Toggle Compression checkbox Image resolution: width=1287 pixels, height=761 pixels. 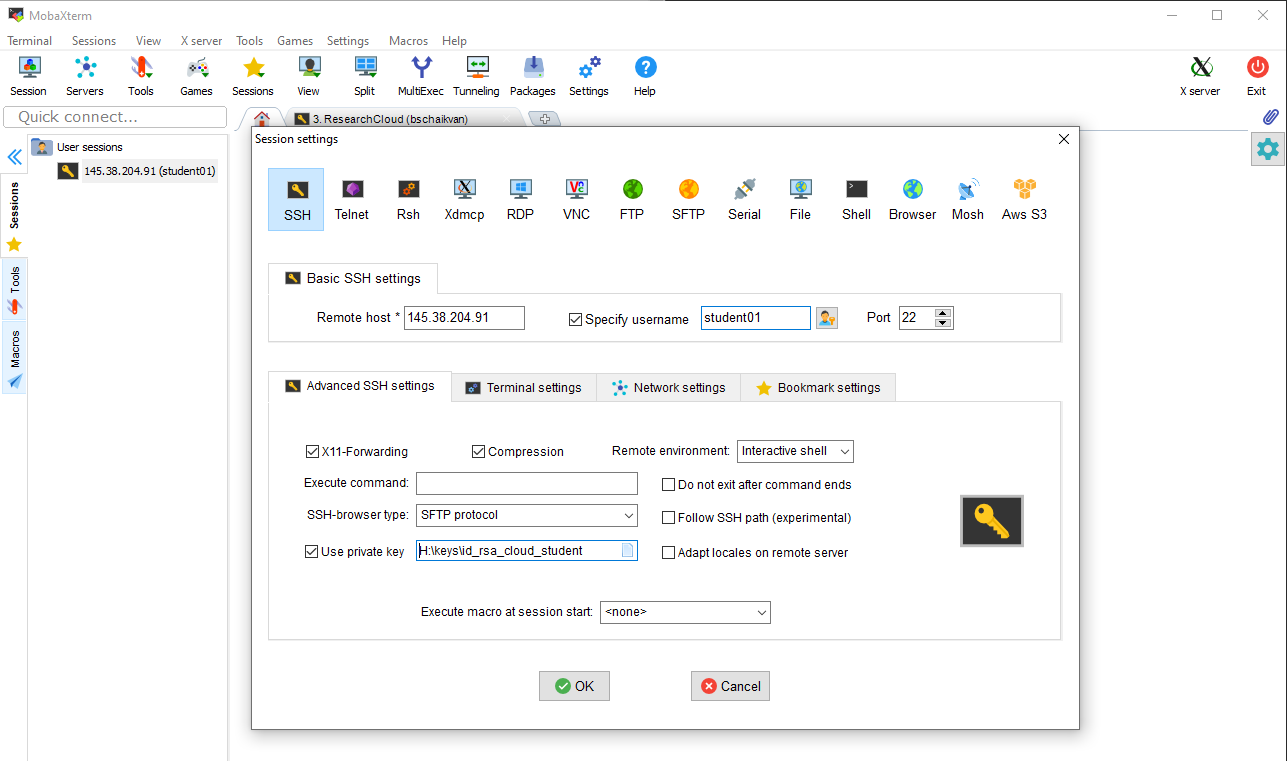coord(479,452)
